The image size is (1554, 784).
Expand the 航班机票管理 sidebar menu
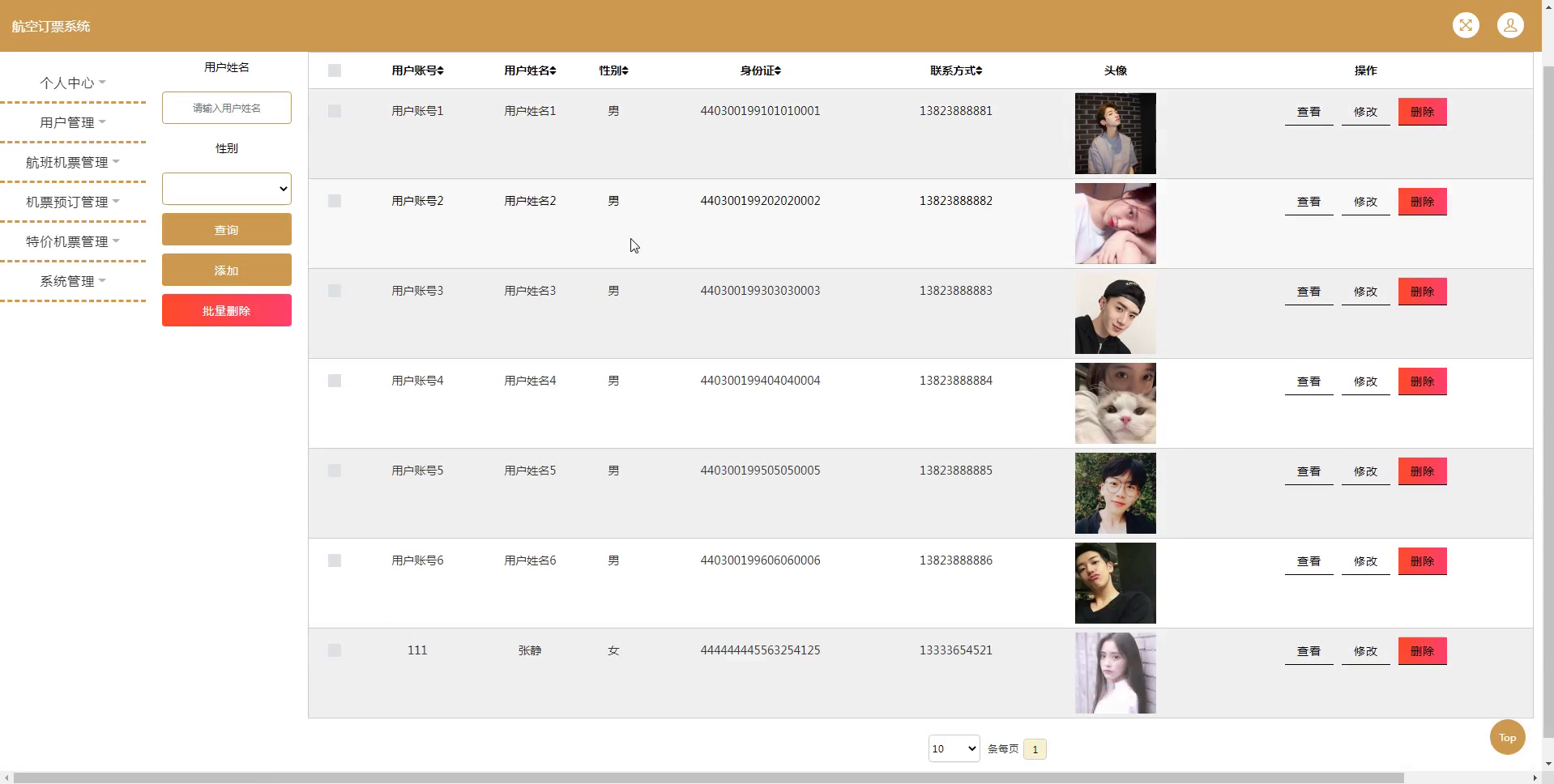pyautogui.click(x=73, y=162)
